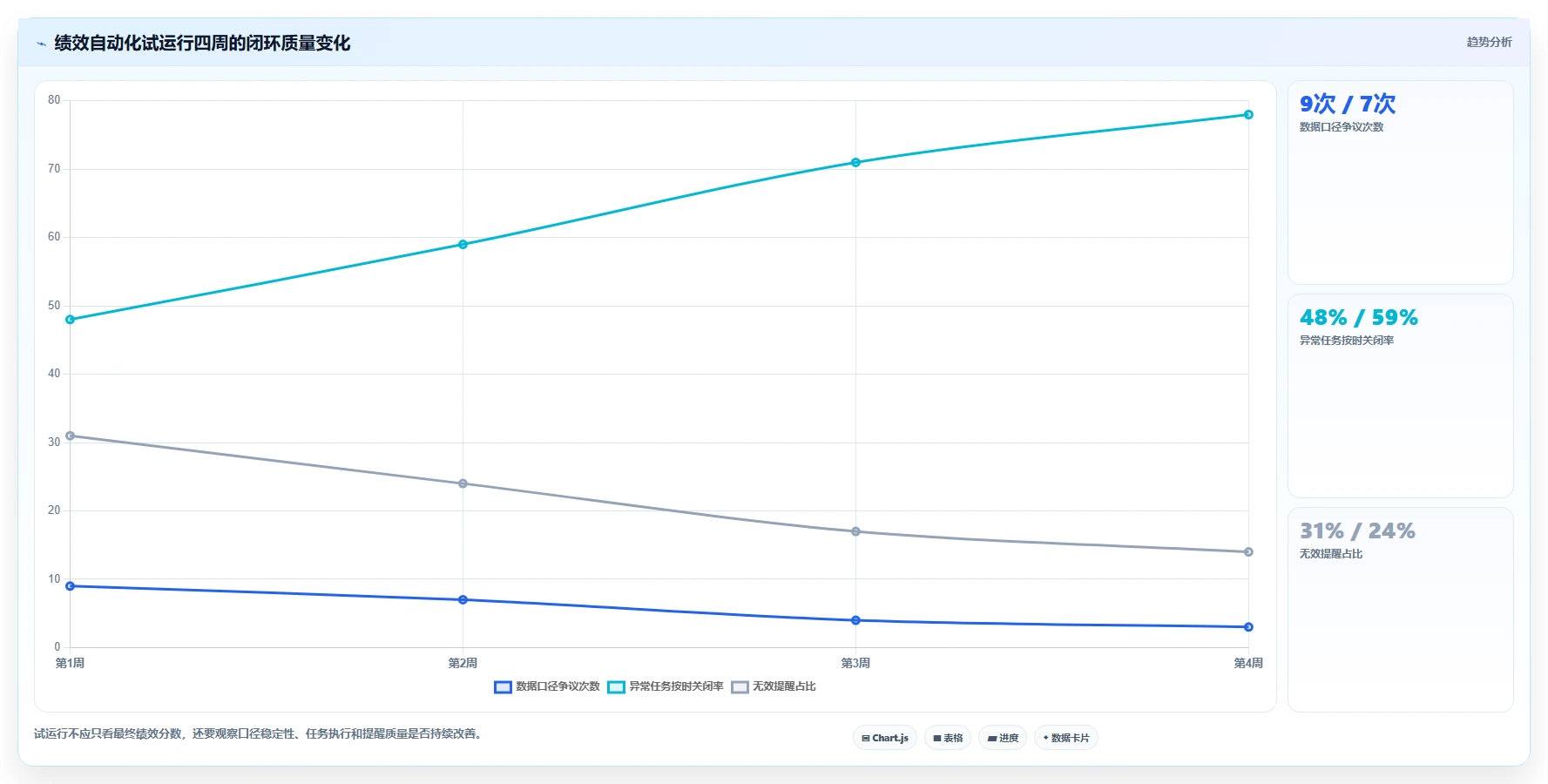Open the 9次 / 7次 data card

click(1400, 183)
